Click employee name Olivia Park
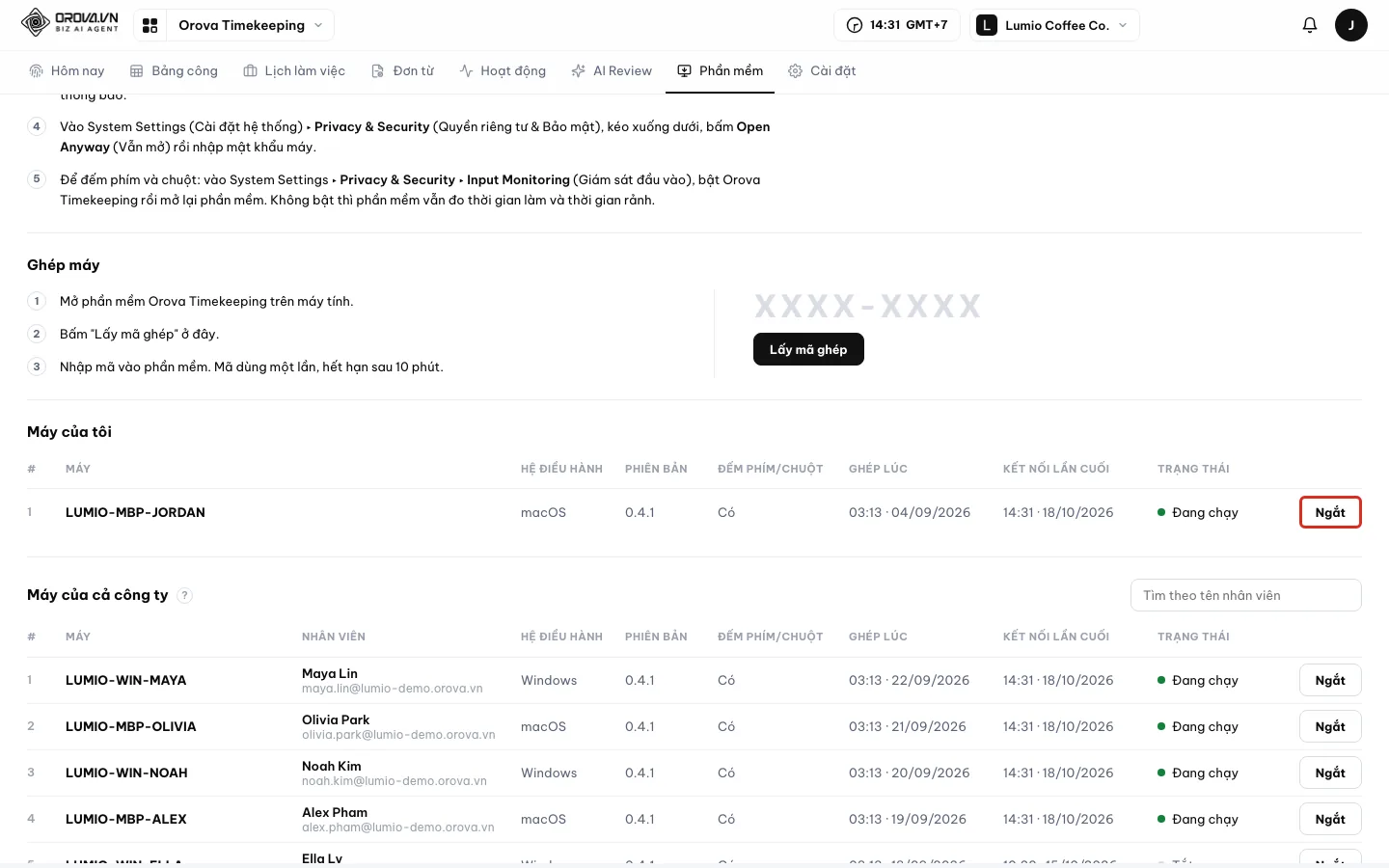This screenshot has width=1389, height=868. (336, 719)
